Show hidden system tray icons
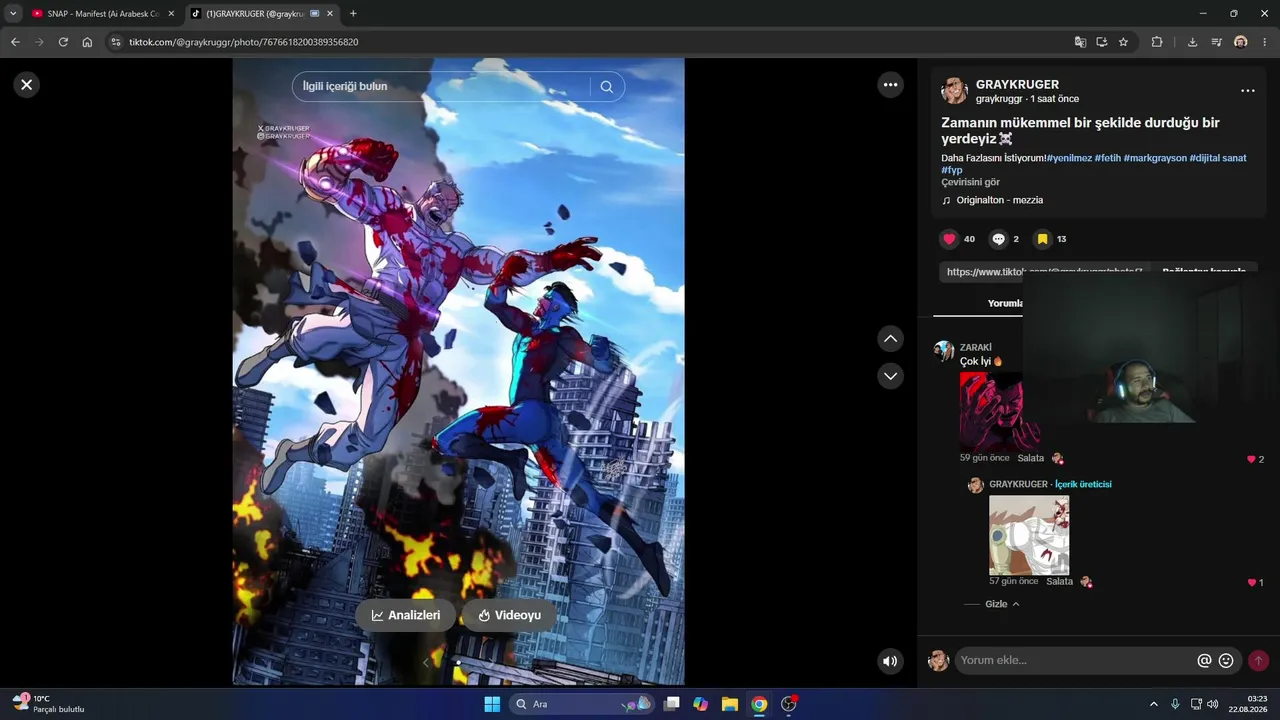Image resolution: width=1280 pixels, height=720 pixels. [1153, 704]
